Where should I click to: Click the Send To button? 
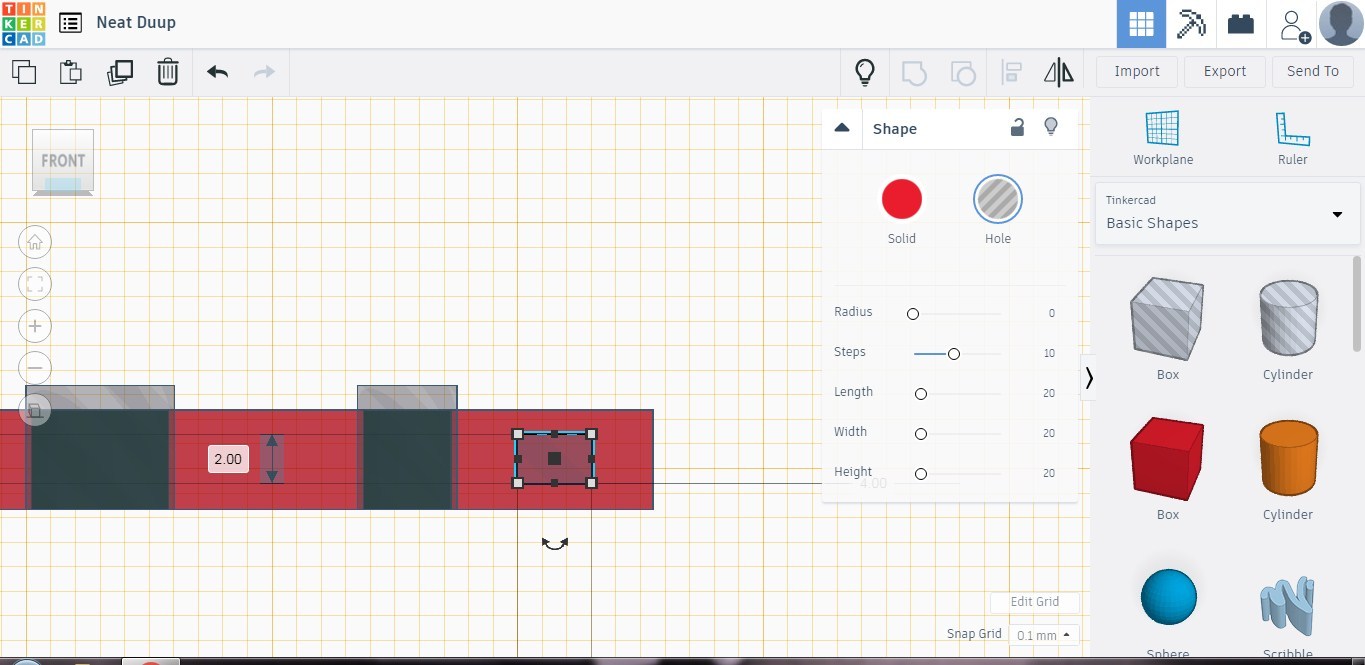[1313, 71]
